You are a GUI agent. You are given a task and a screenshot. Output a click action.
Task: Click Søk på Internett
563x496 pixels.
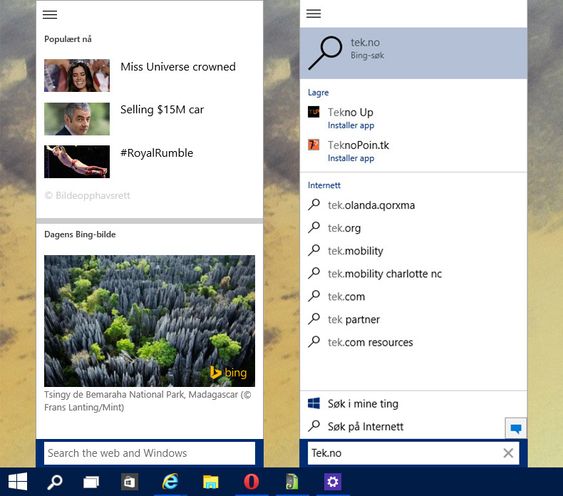(366, 426)
